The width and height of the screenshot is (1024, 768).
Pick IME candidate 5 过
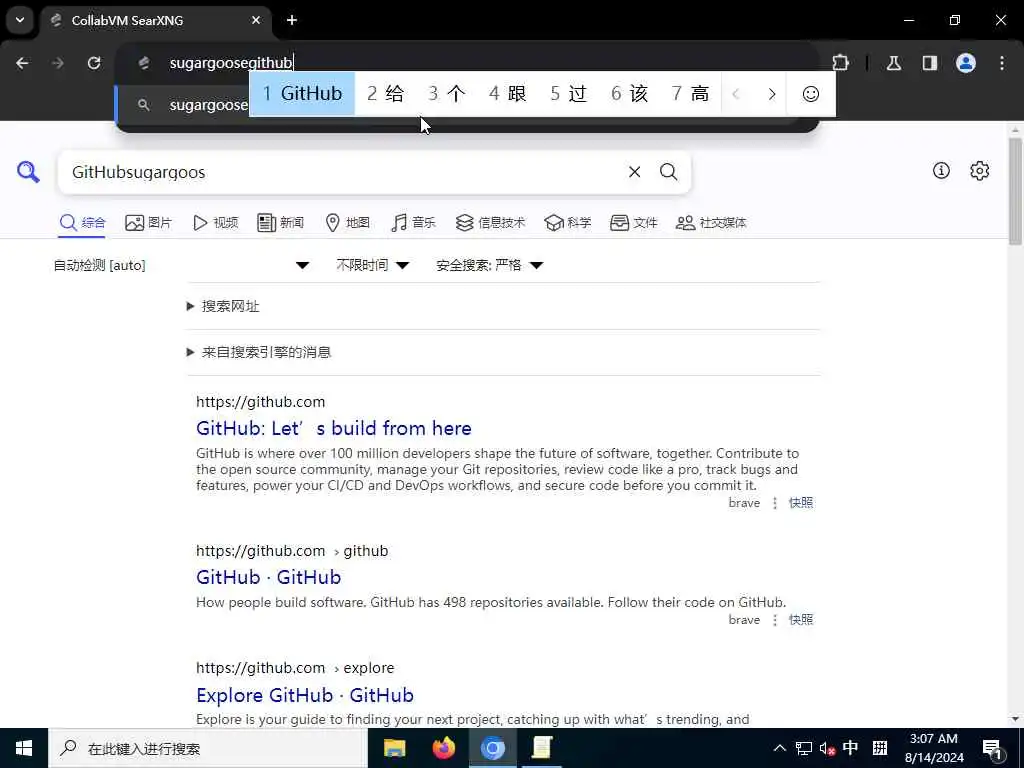click(x=569, y=94)
